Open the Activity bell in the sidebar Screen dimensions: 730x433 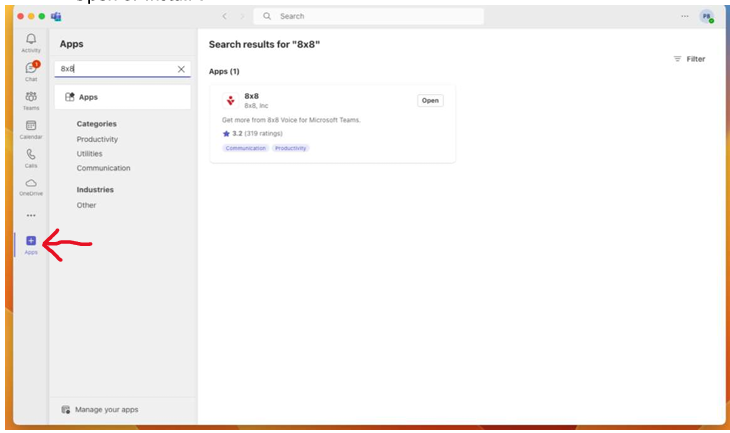(31, 43)
